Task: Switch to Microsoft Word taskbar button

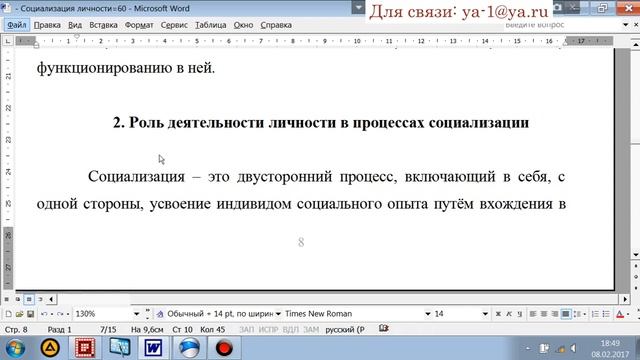Action: (x=153, y=348)
